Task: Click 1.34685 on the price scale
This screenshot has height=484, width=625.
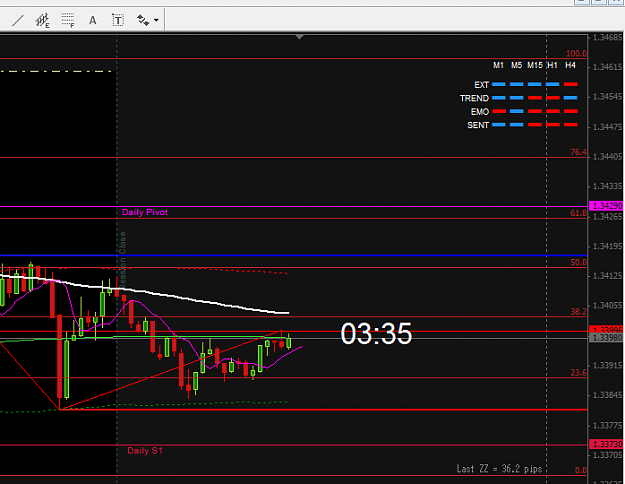Action: [607, 37]
